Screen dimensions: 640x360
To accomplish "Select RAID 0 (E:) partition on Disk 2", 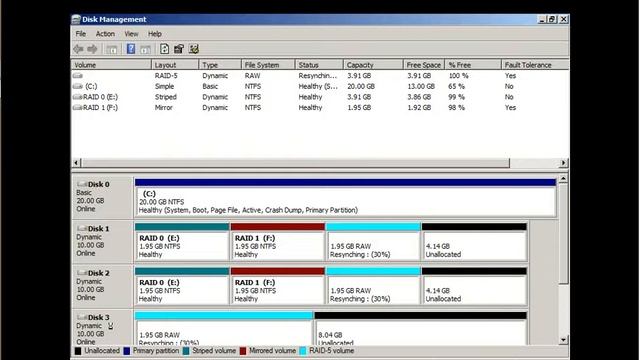I will point(182,287).
